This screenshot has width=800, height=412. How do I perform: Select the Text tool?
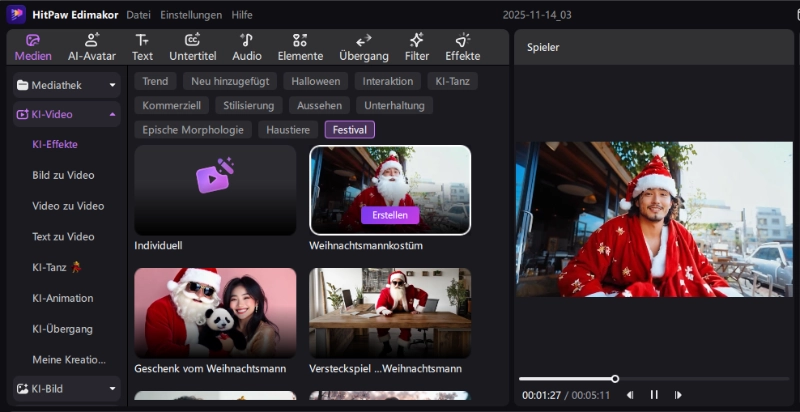(x=142, y=47)
